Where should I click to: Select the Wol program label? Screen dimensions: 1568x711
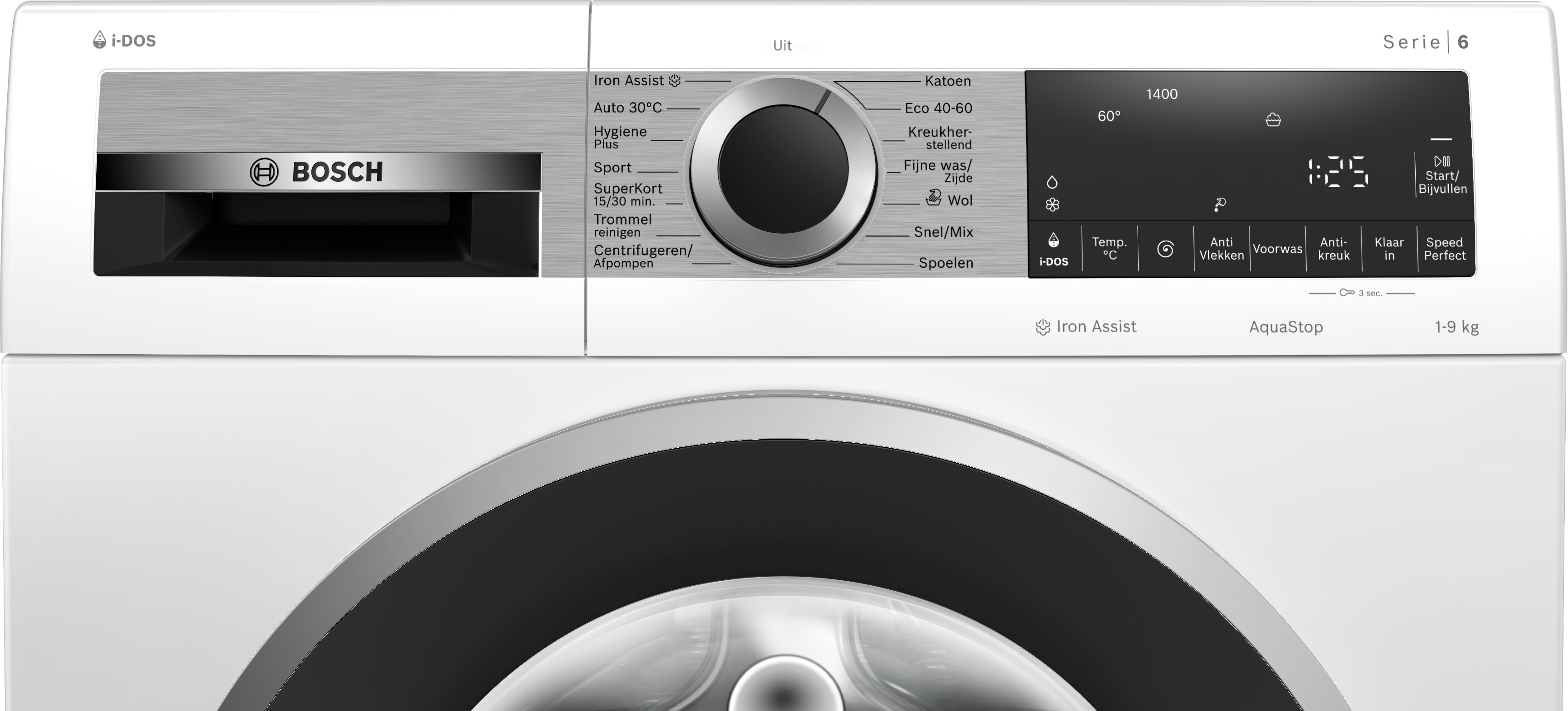pyautogui.click(x=960, y=200)
